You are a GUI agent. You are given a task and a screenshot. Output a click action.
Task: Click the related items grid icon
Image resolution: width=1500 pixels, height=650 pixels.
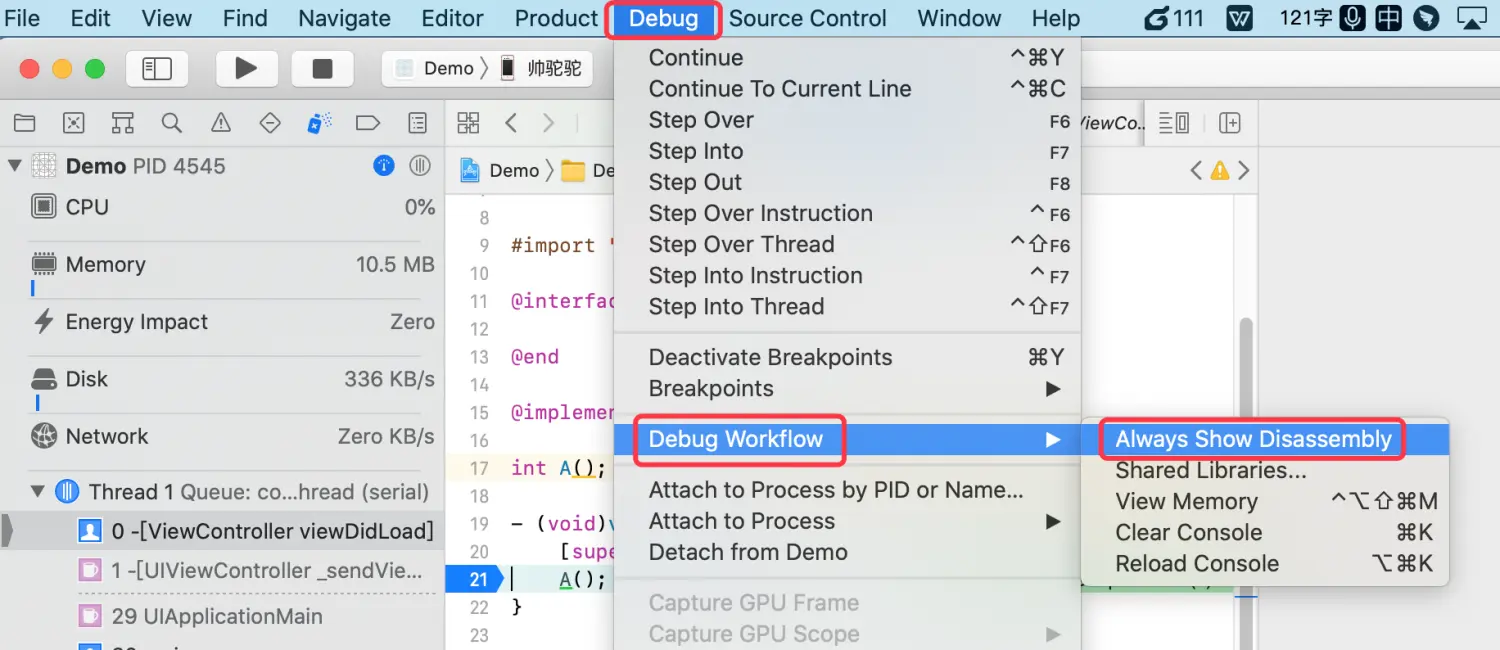[x=468, y=123]
